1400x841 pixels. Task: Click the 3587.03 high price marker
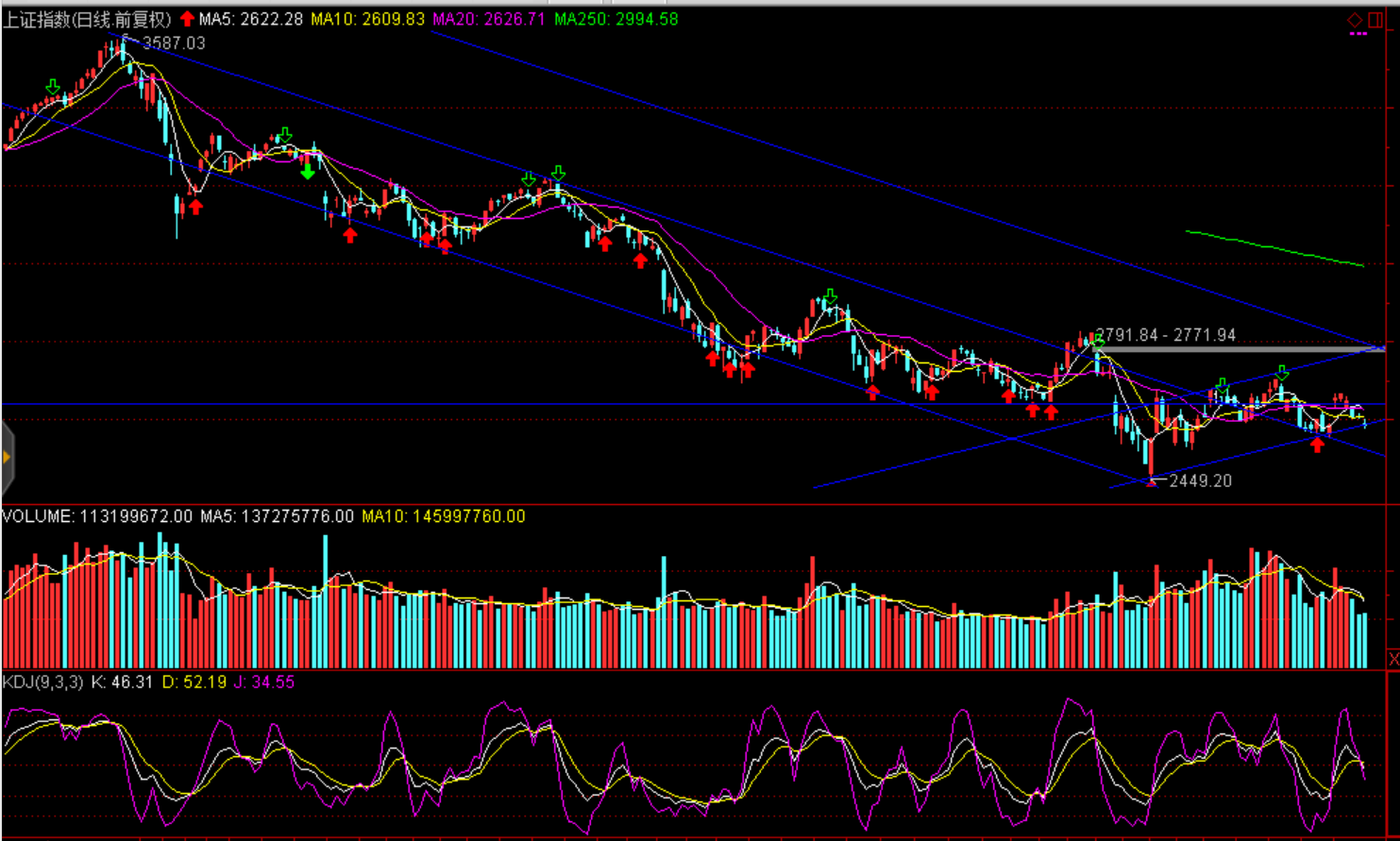coord(173,43)
